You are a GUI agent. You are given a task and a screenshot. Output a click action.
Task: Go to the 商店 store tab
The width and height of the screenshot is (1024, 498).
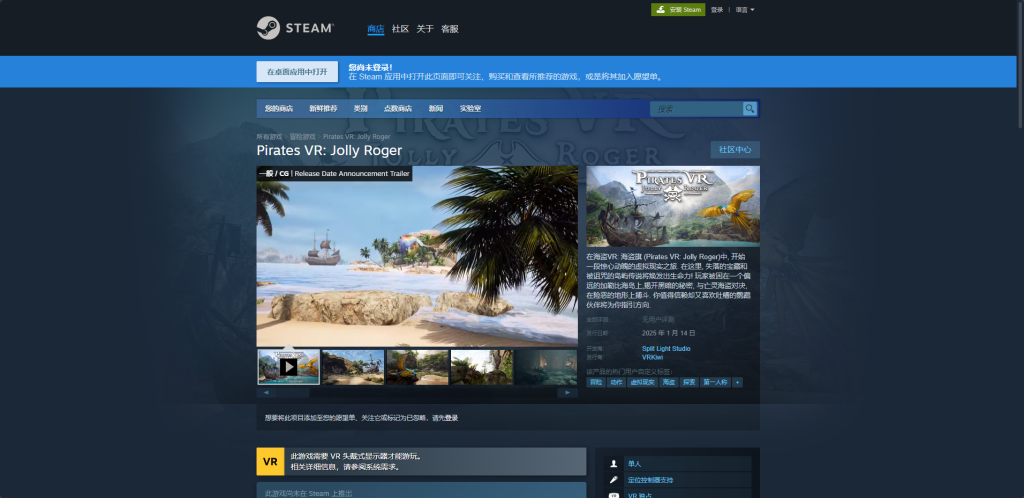[x=376, y=29]
